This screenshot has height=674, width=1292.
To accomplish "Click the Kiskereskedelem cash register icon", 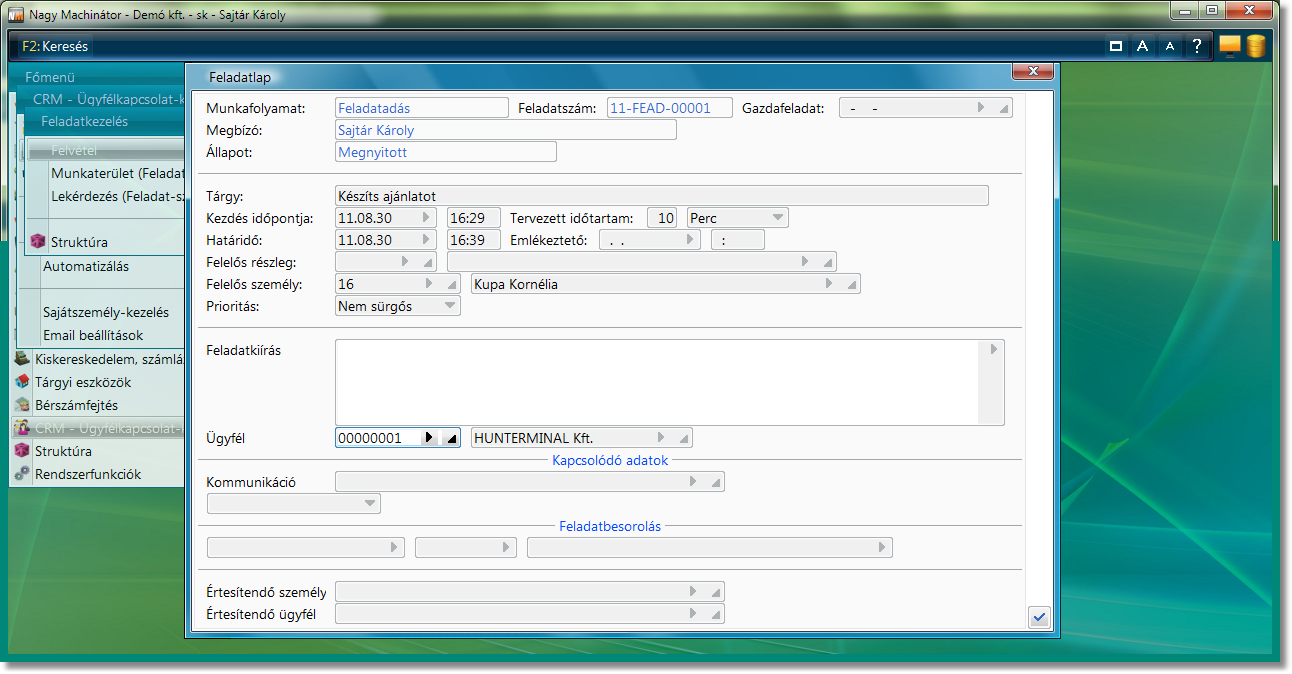I will coord(22,359).
